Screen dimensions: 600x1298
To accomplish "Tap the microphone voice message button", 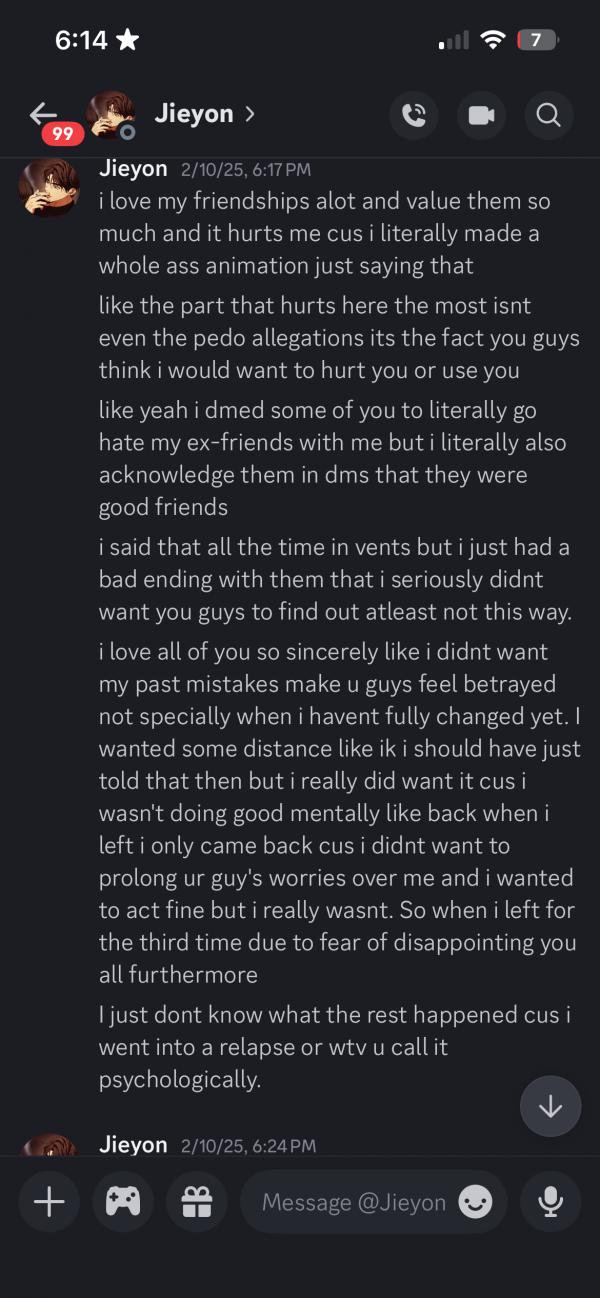I will coord(550,1201).
